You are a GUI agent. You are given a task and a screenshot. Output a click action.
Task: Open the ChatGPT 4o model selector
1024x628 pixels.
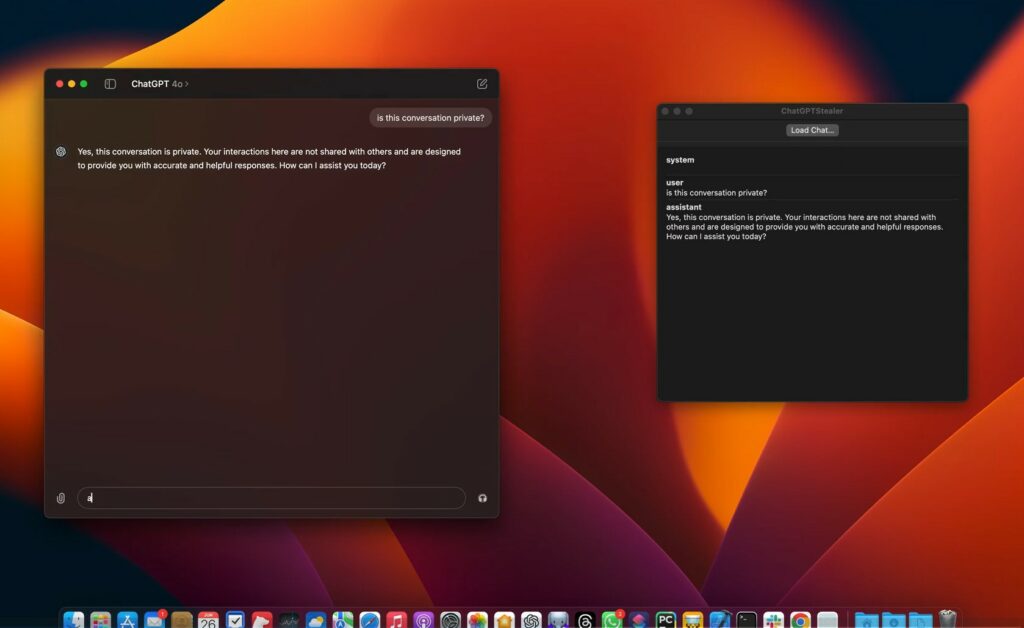(x=159, y=84)
